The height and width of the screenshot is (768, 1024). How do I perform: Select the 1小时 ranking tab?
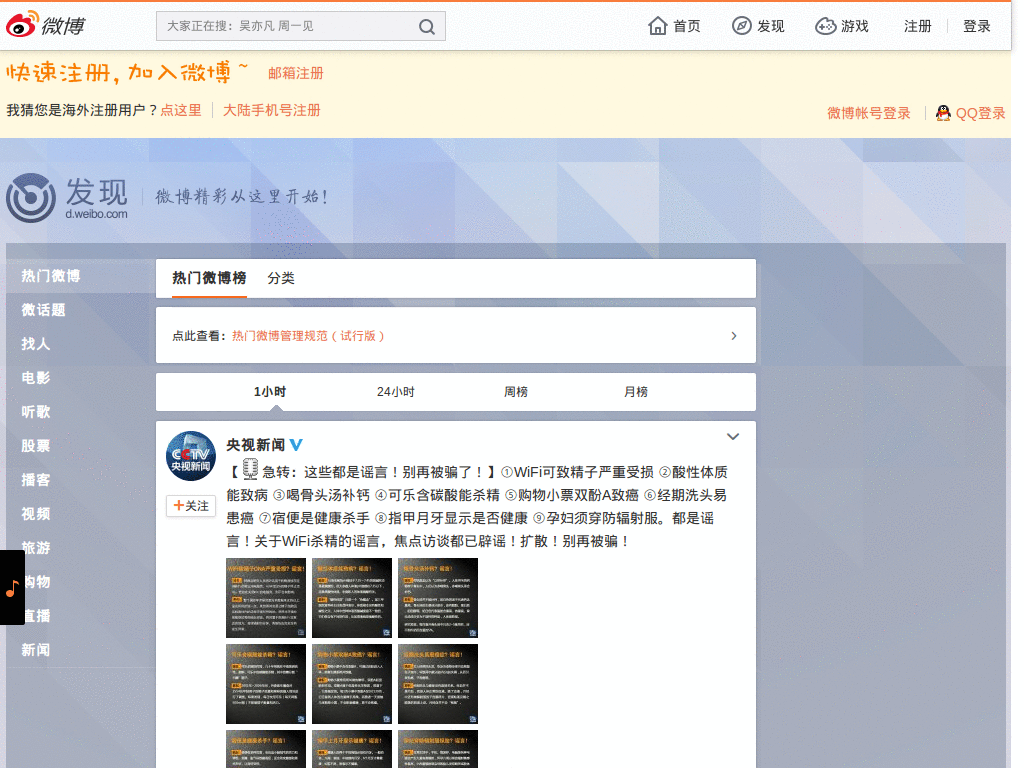pyautogui.click(x=270, y=392)
